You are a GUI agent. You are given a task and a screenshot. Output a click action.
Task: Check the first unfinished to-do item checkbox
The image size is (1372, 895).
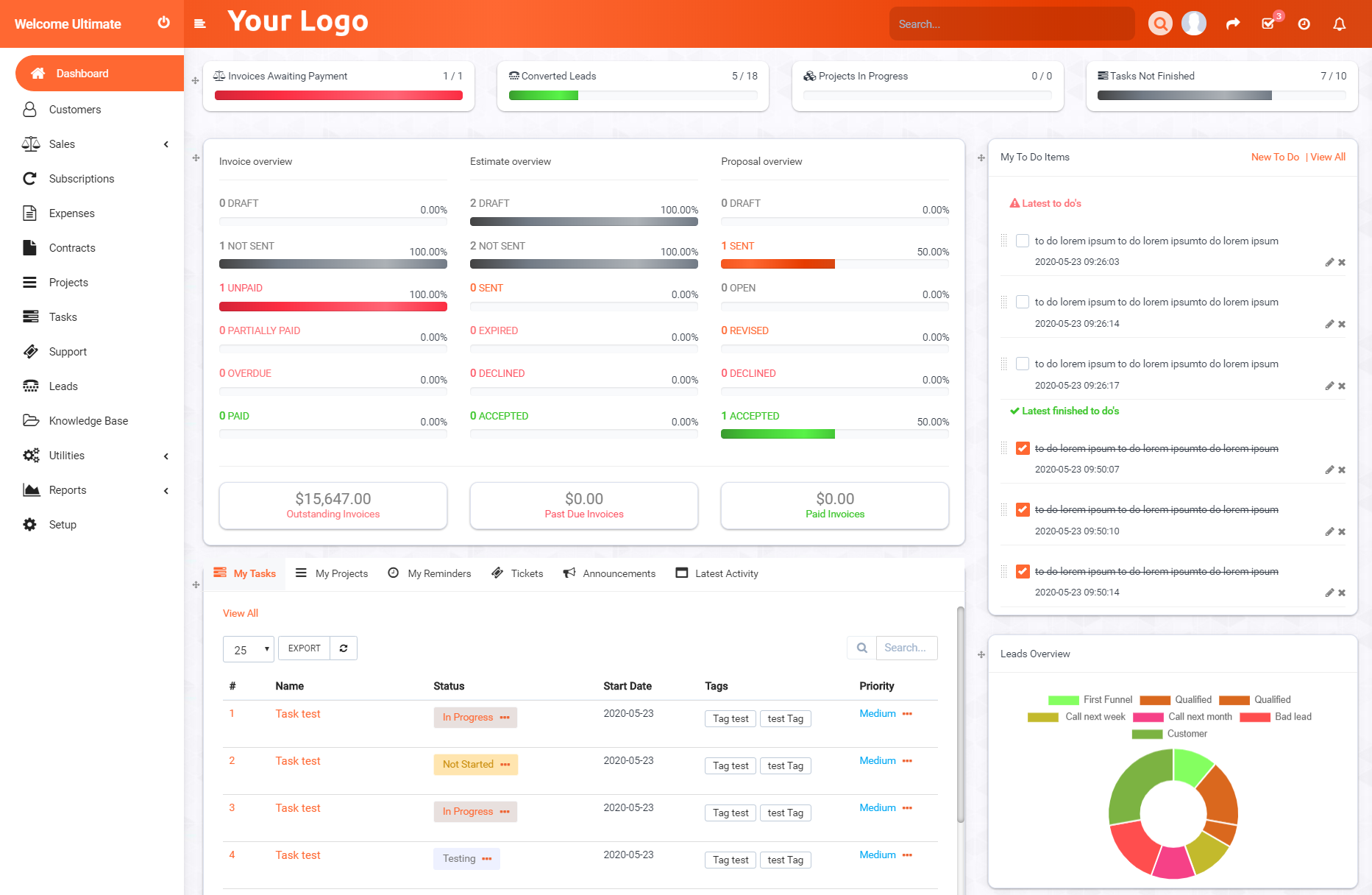(1023, 241)
